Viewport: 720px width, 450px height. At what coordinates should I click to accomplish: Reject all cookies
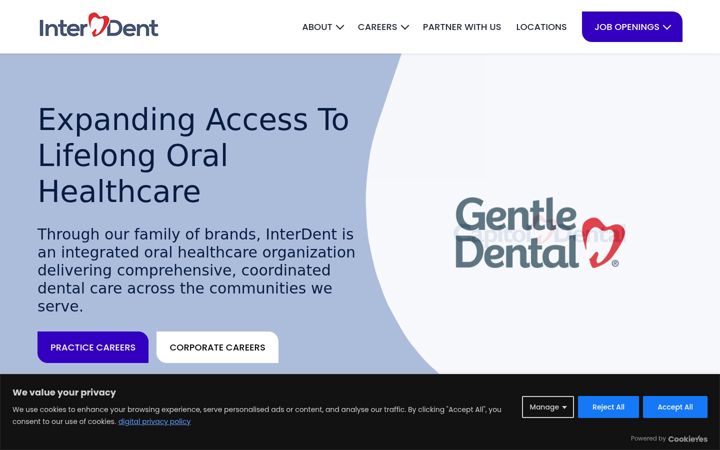pyautogui.click(x=608, y=407)
